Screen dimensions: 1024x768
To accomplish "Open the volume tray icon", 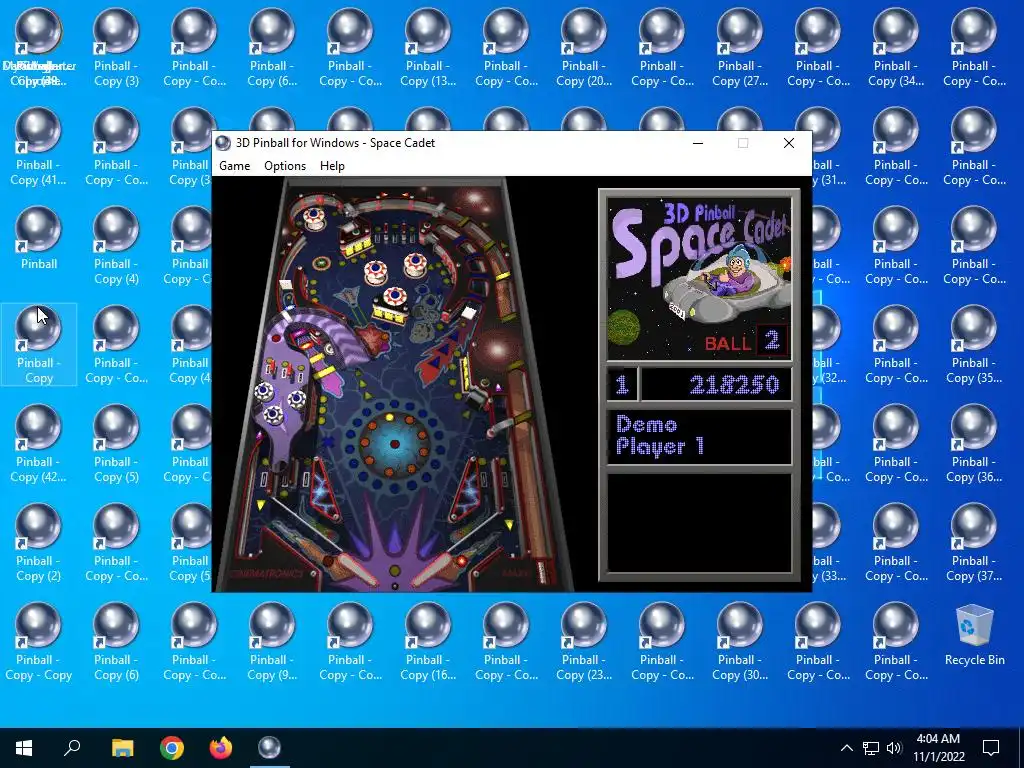I will pos(894,748).
